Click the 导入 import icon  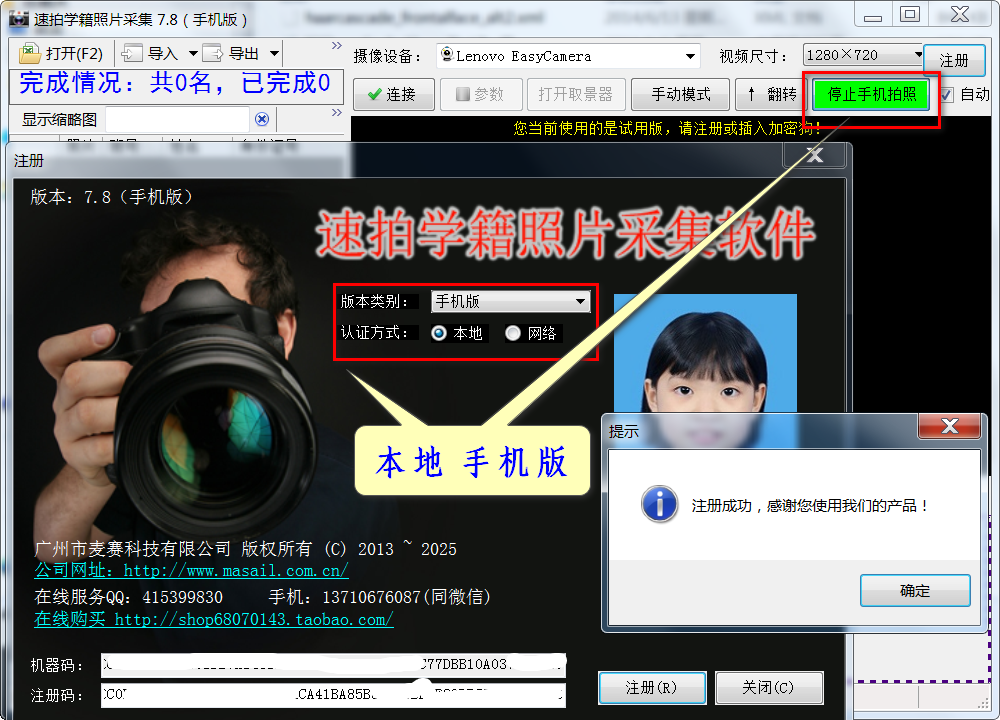coord(132,53)
